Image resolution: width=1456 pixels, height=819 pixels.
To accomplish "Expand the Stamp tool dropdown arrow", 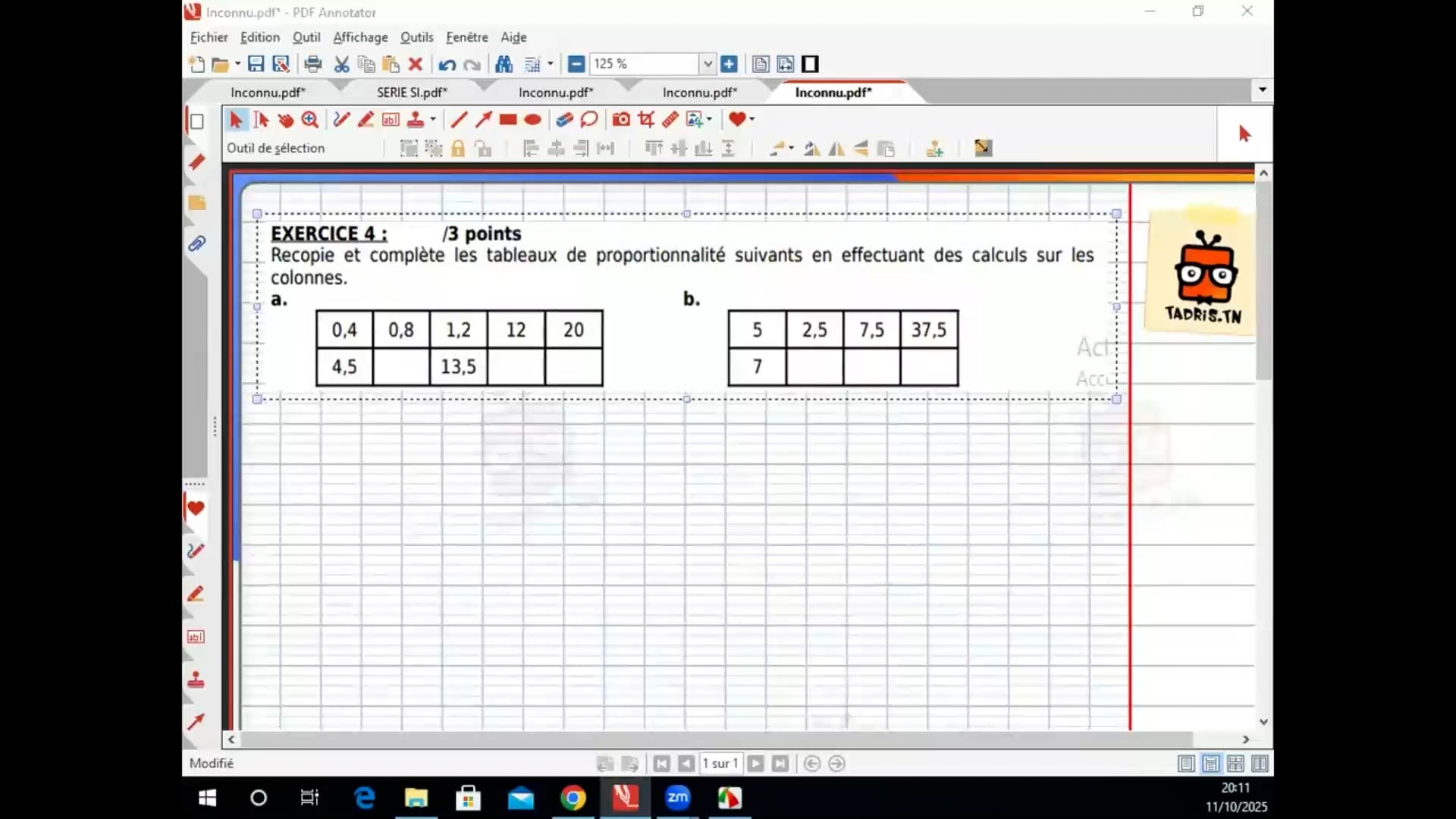I will click(433, 119).
